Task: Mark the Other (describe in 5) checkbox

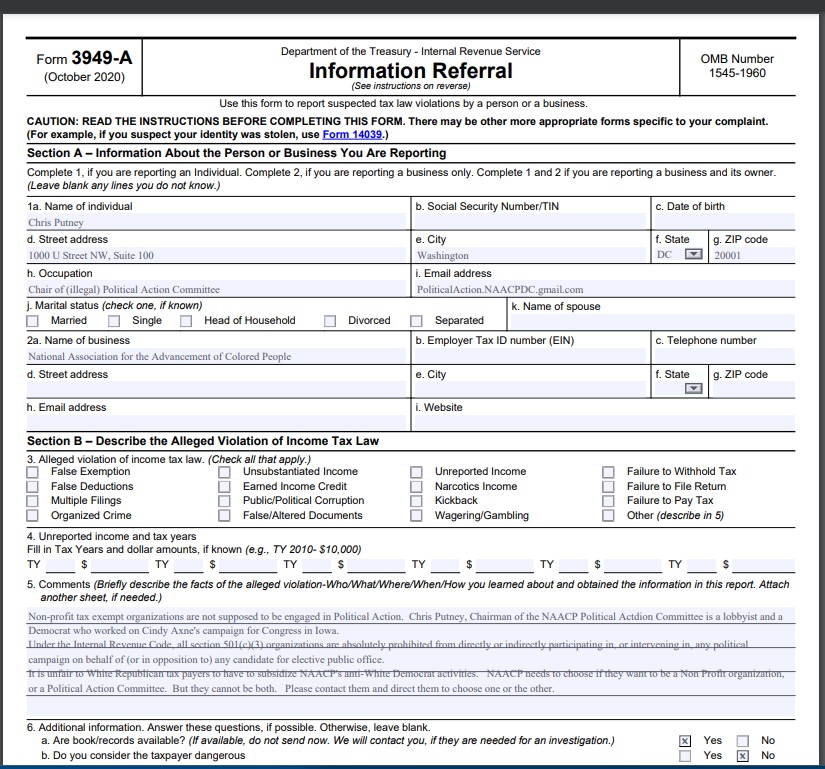Action: (608, 515)
